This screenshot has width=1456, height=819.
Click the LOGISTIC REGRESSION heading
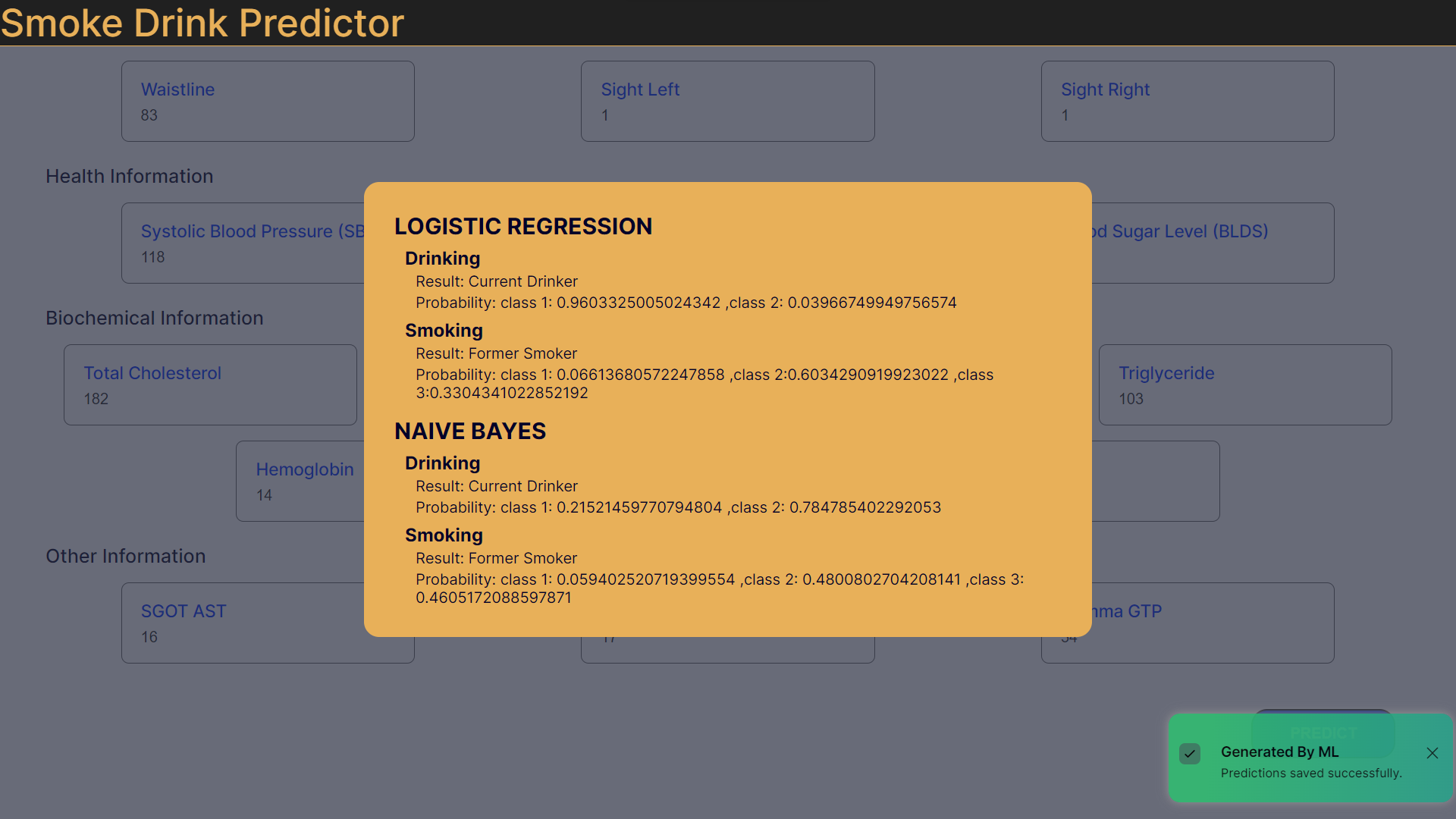(522, 227)
